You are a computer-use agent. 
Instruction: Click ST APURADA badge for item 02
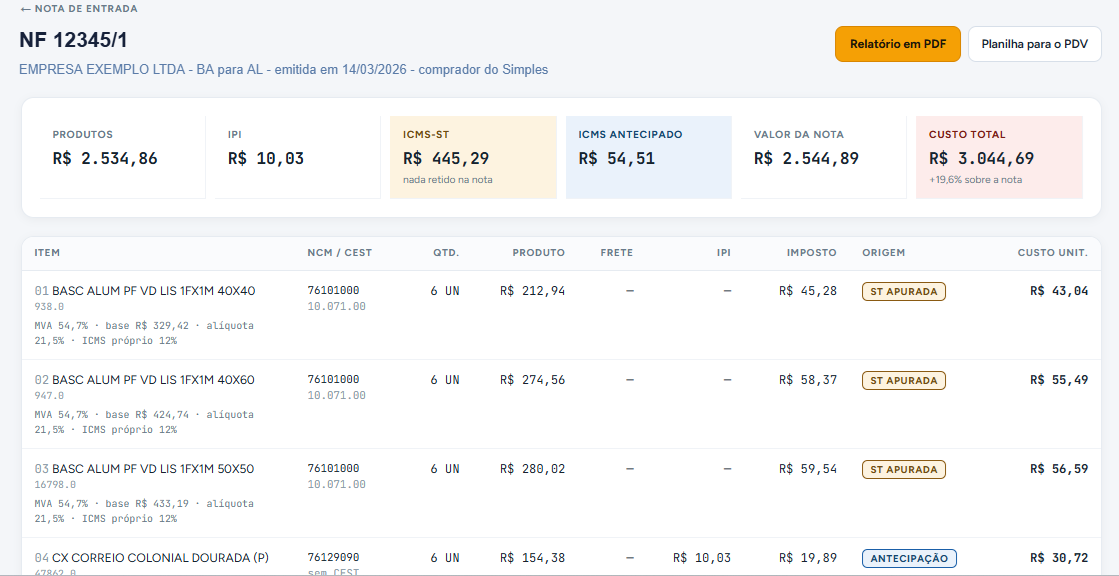coord(903,380)
